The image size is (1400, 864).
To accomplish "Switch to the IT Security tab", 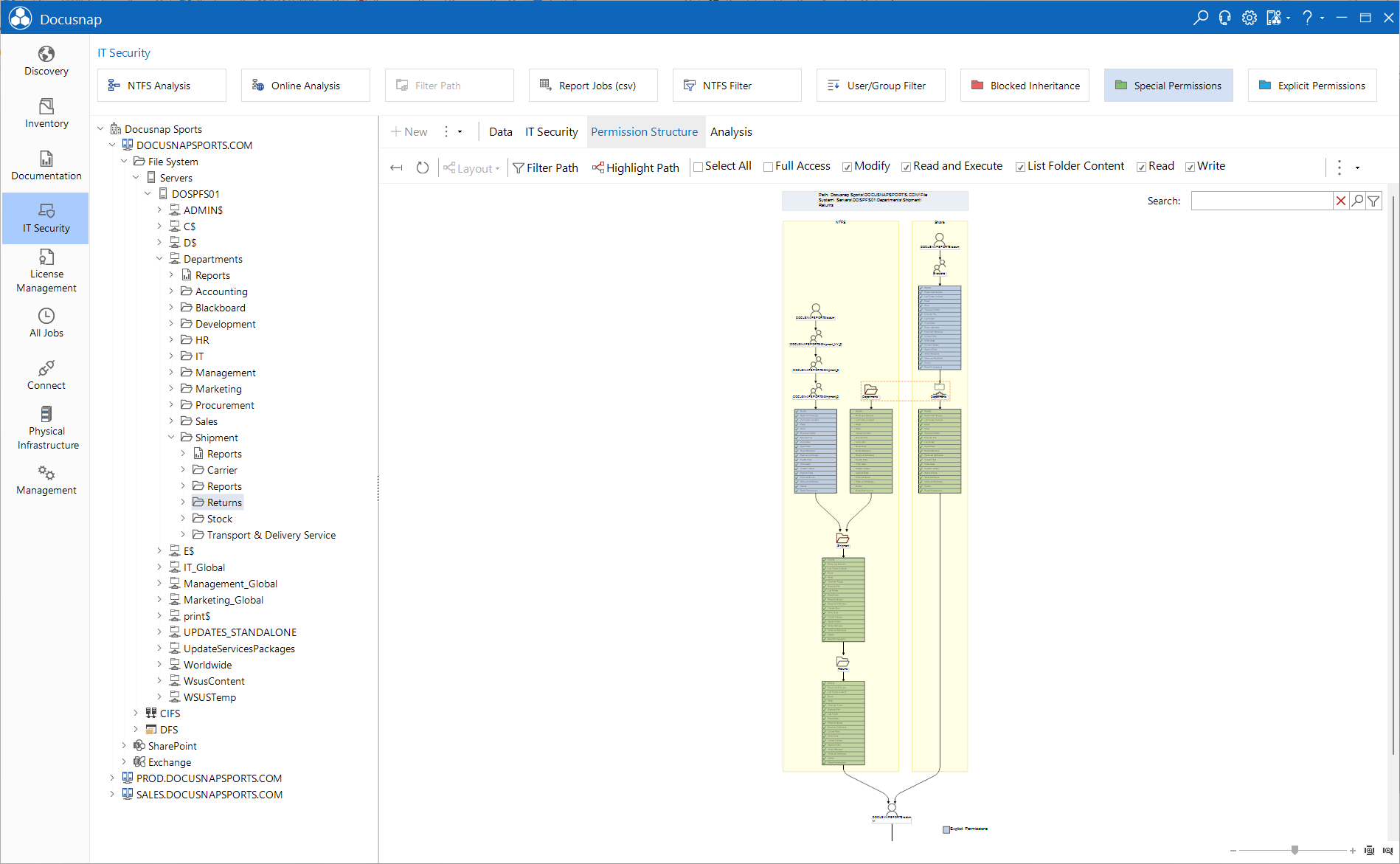I will [x=551, y=131].
